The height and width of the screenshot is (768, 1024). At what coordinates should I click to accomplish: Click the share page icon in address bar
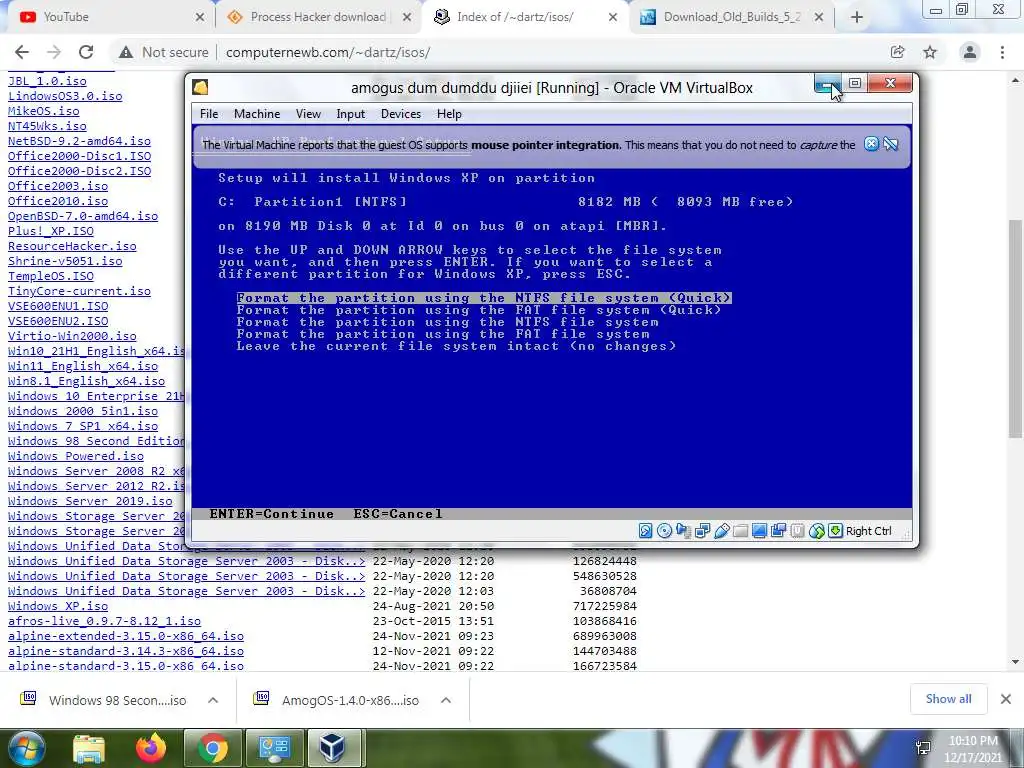[x=897, y=52]
